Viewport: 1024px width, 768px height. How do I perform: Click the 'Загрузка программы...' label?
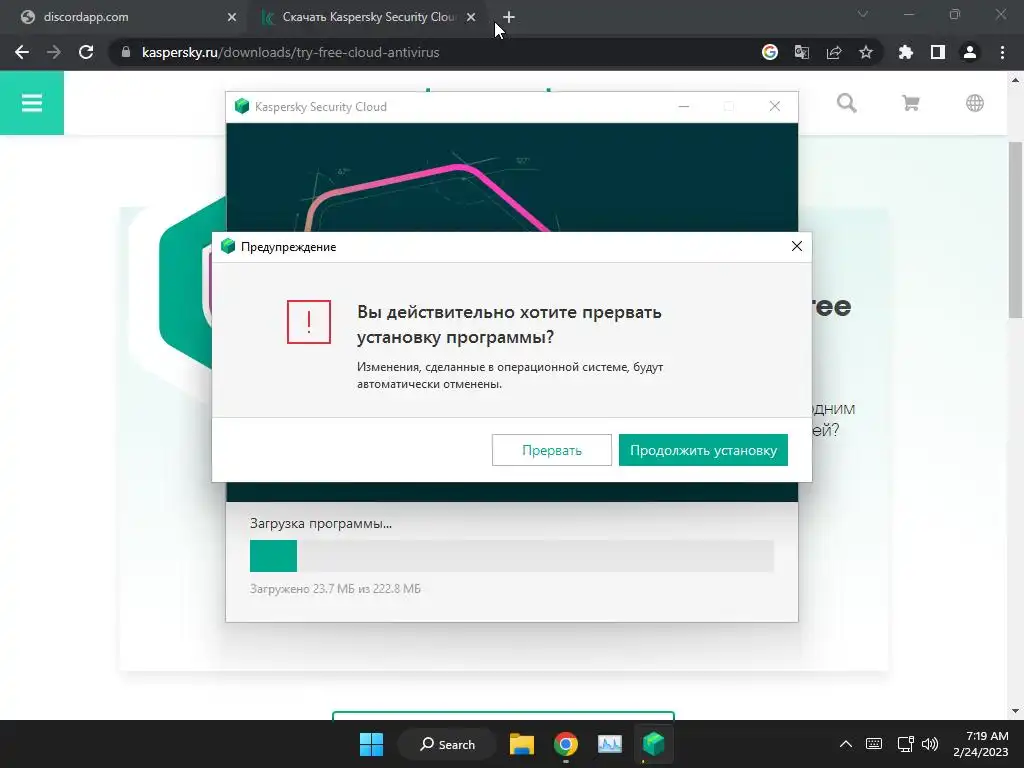click(321, 524)
